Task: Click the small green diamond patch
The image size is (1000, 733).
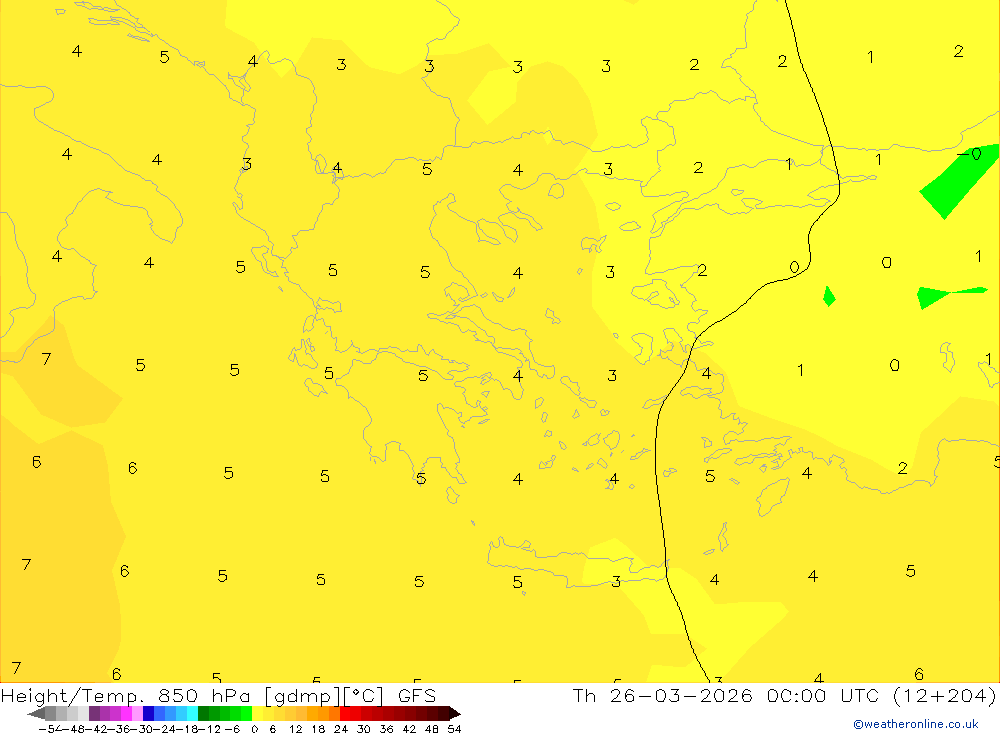Action: [x=829, y=296]
